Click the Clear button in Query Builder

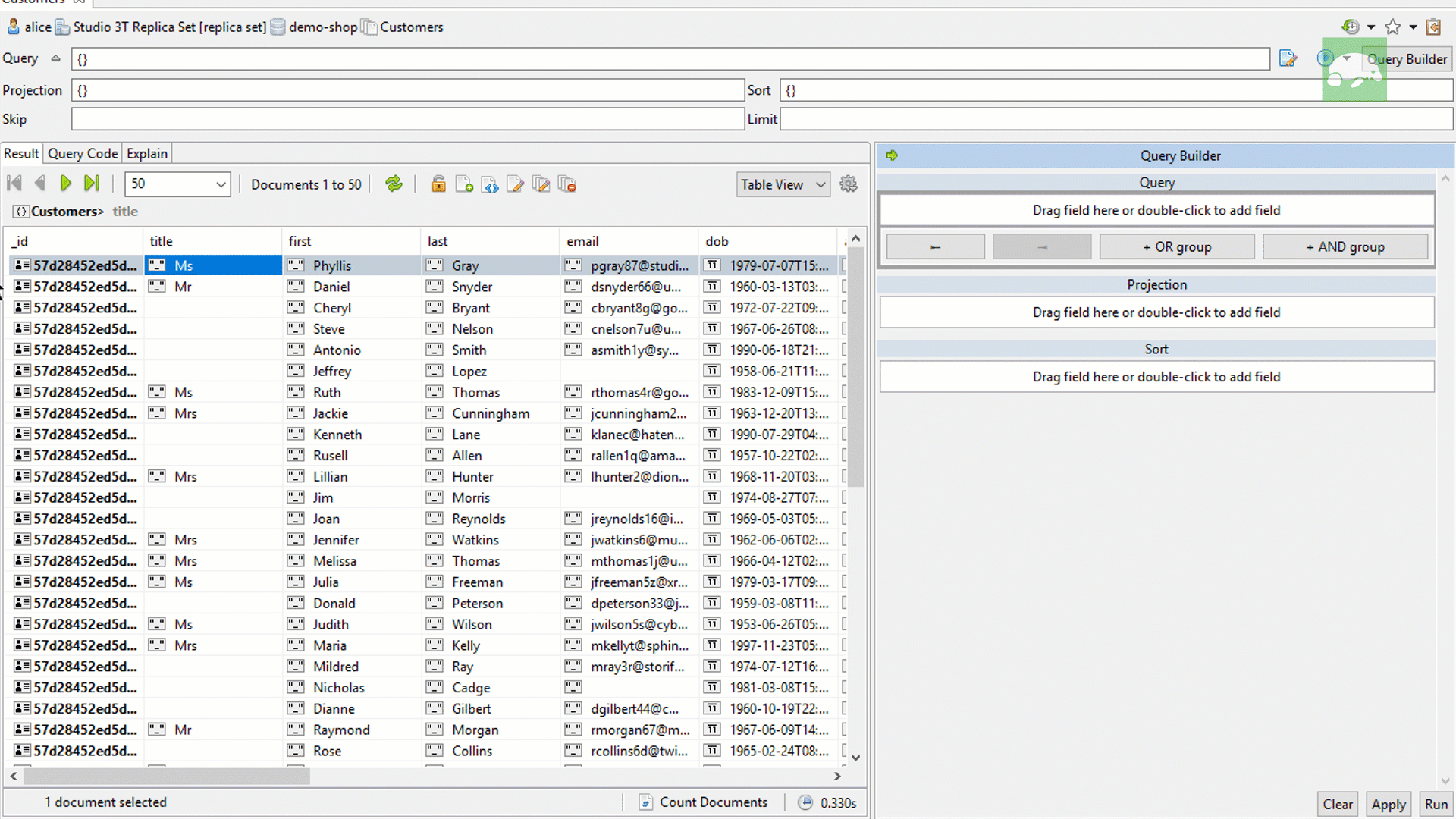point(1338,803)
